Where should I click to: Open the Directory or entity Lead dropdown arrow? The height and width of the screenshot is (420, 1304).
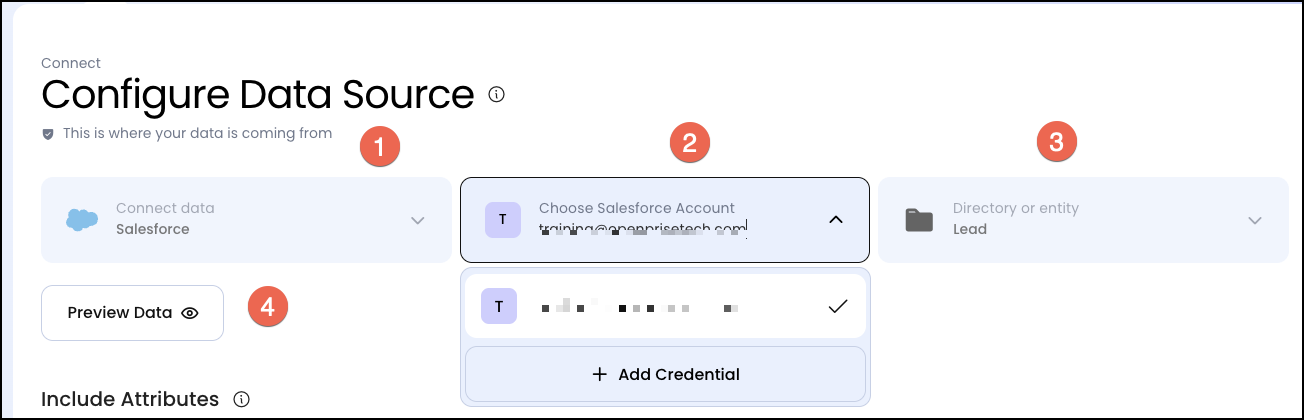pos(1255,220)
